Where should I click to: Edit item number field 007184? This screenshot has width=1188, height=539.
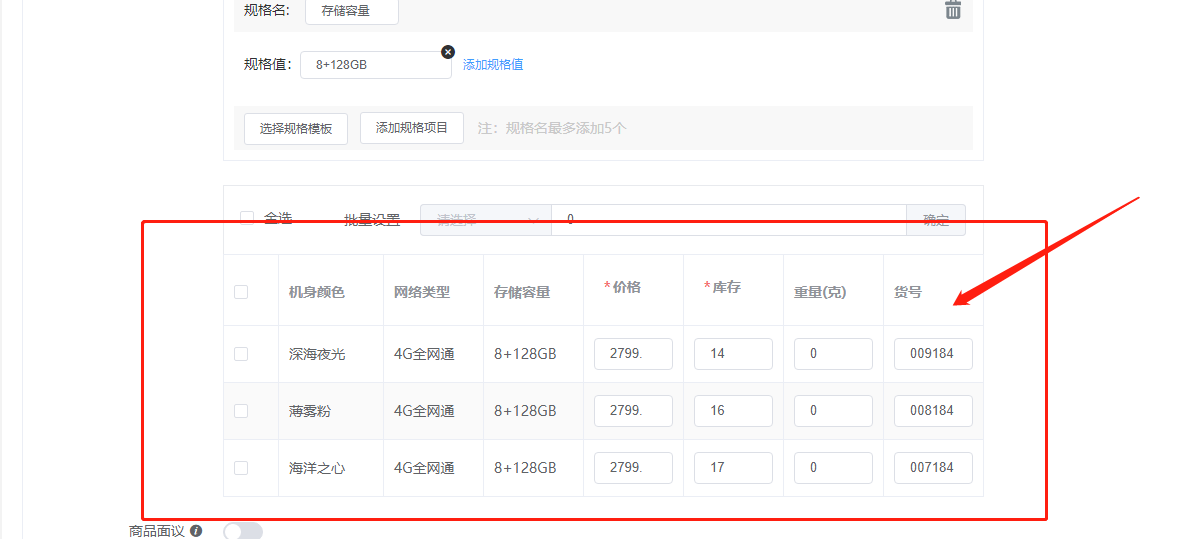pos(933,468)
